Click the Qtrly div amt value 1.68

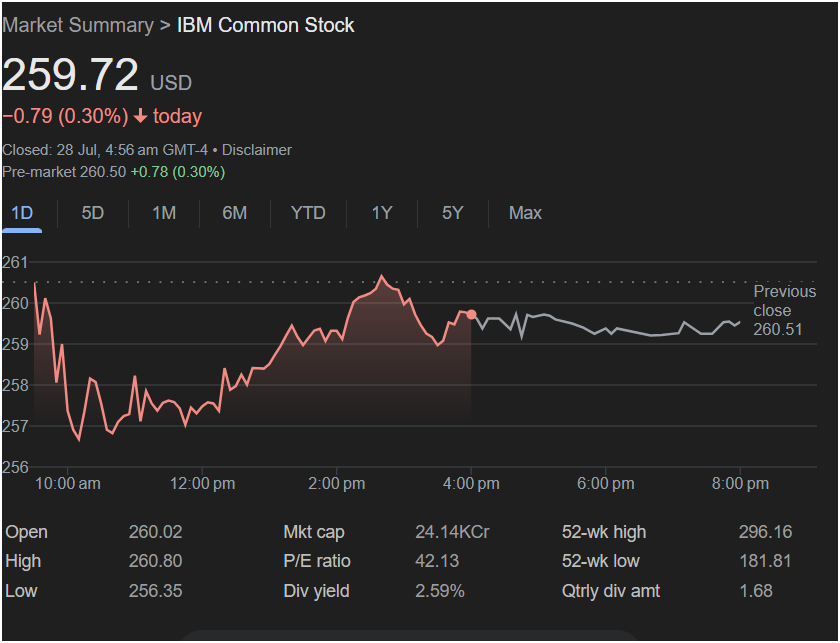756,591
